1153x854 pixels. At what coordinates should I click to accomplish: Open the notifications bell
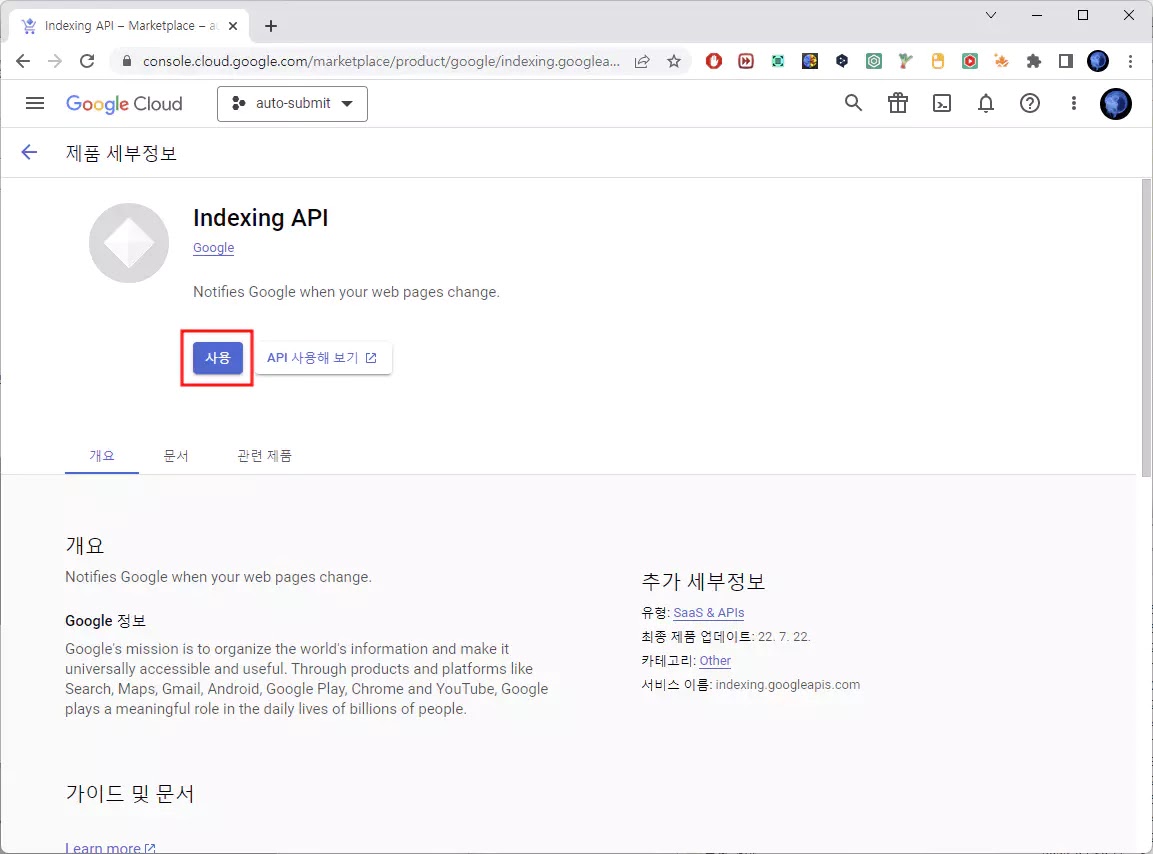pos(985,104)
